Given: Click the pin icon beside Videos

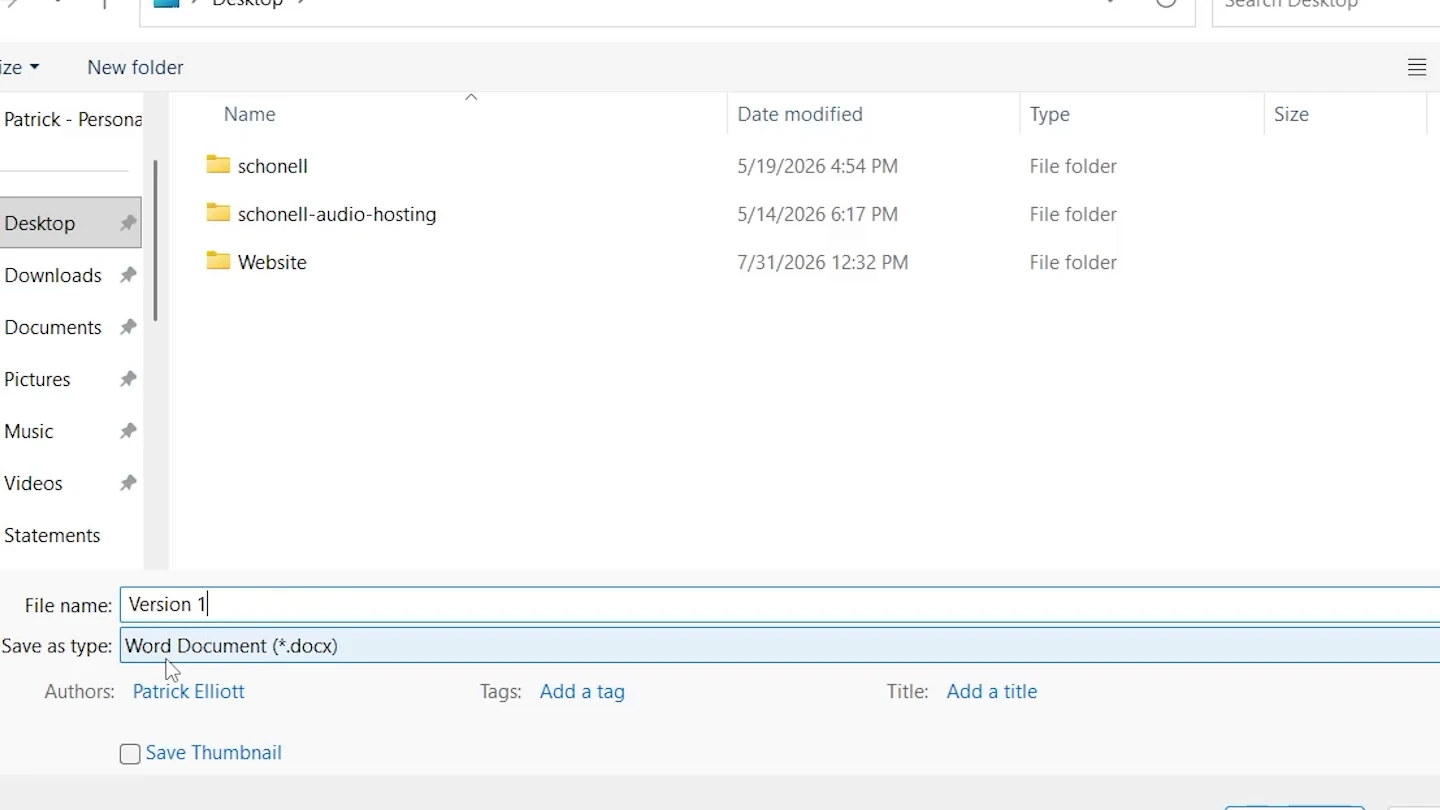Looking at the screenshot, I should click(x=128, y=483).
